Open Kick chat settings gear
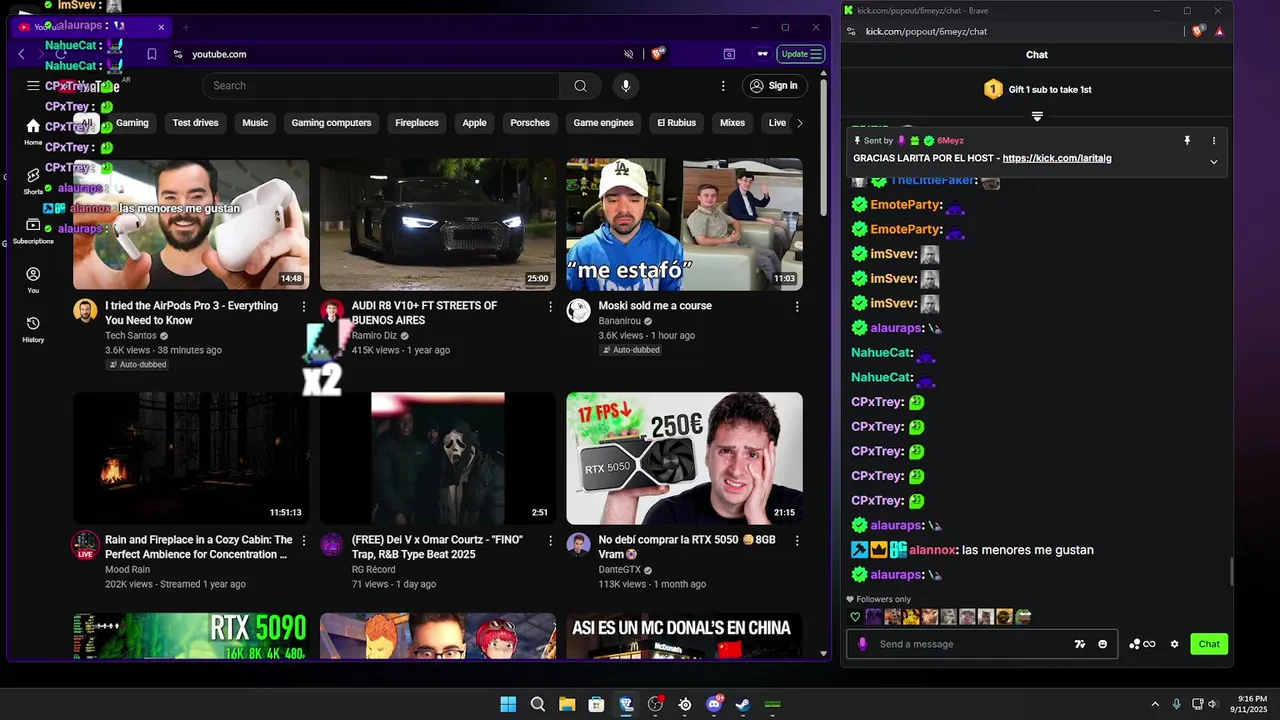Screen dimensions: 1280x720 click(x=1174, y=644)
